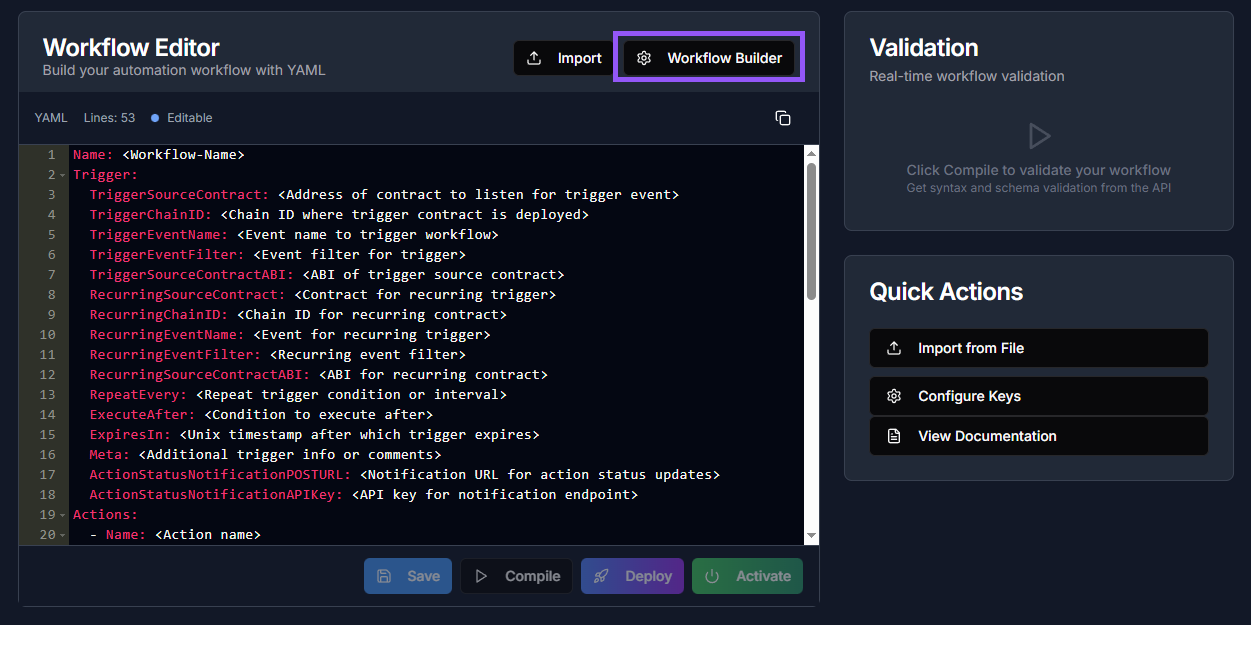
Task: Click the Deploy rocket icon
Action: tap(602, 576)
